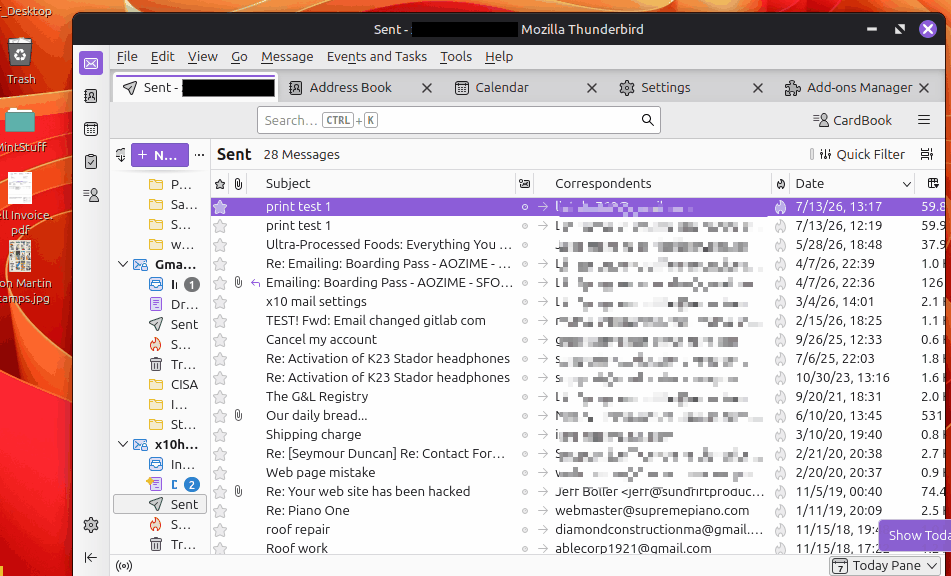Open the Help menu
The height and width of the screenshot is (576, 951).
pyautogui.click(x=499, y=56)
